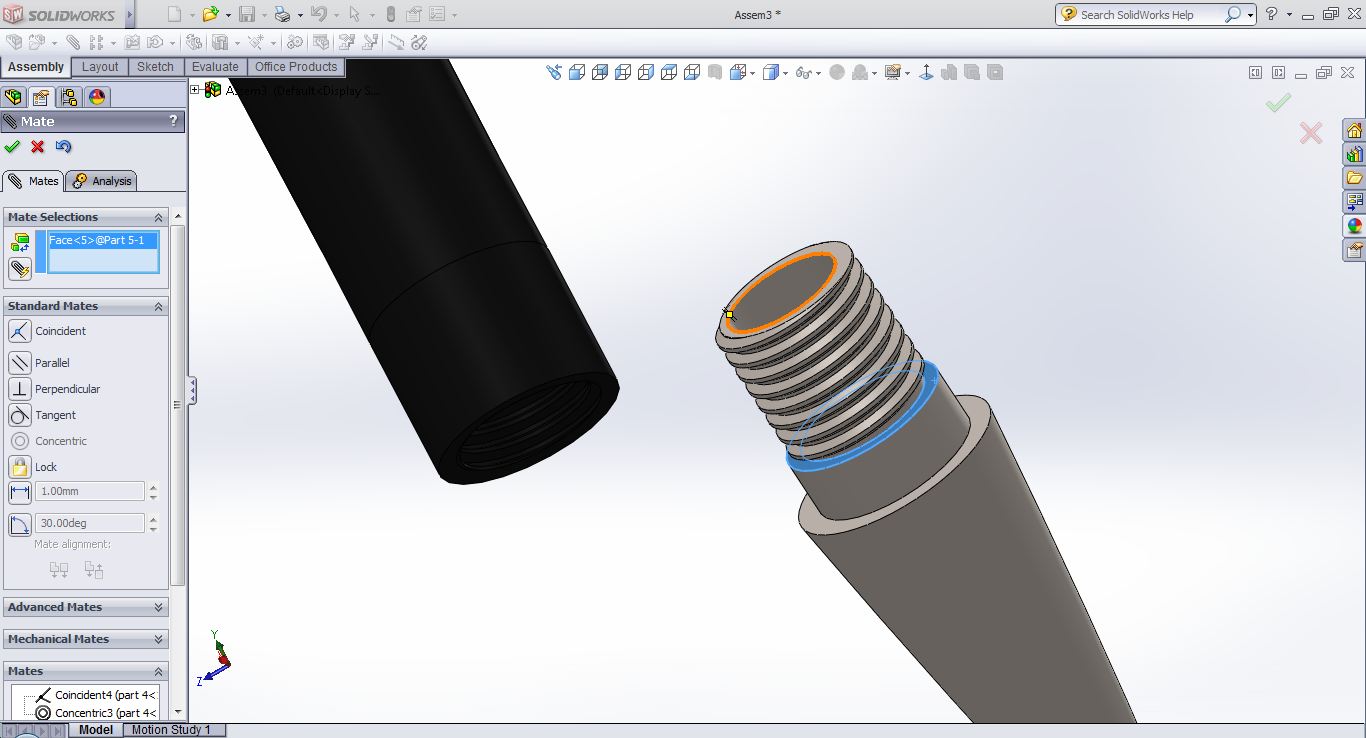The height and width of the screenshot is (738, 1366).
Task: Click the green checkmark to accept the mate
Action: coord(12,147)
